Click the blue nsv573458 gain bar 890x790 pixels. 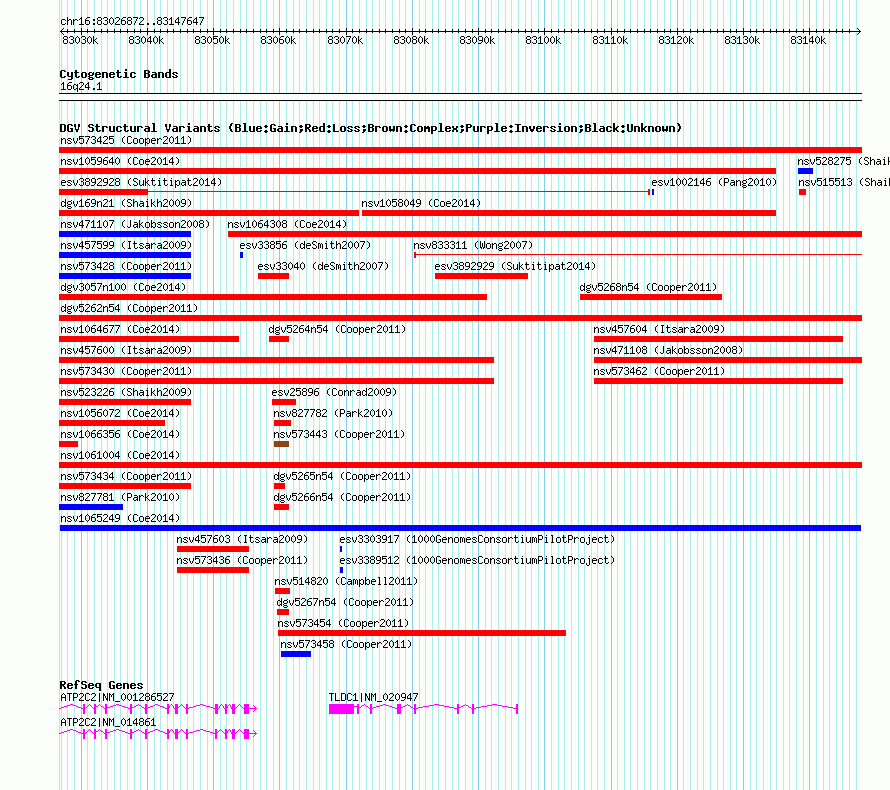tap(296, 654)
